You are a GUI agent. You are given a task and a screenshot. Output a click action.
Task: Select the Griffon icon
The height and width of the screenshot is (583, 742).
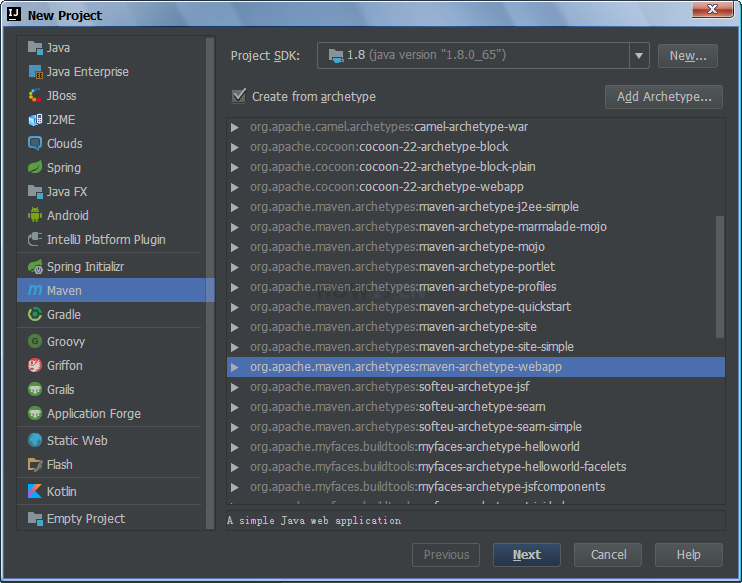[x=35, y=365]
